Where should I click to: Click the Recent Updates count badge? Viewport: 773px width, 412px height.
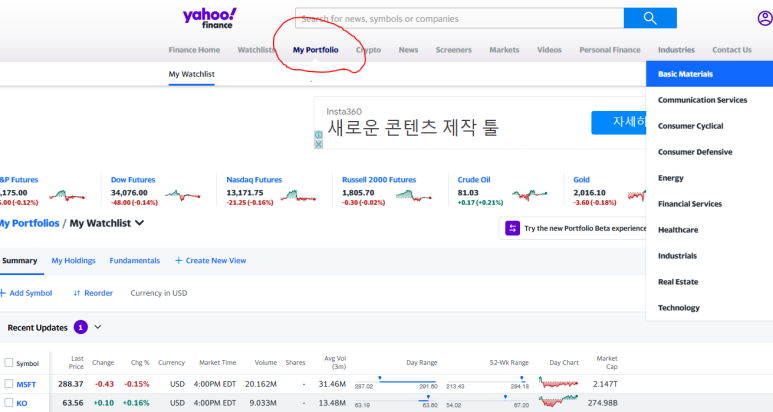coord(80,327)
